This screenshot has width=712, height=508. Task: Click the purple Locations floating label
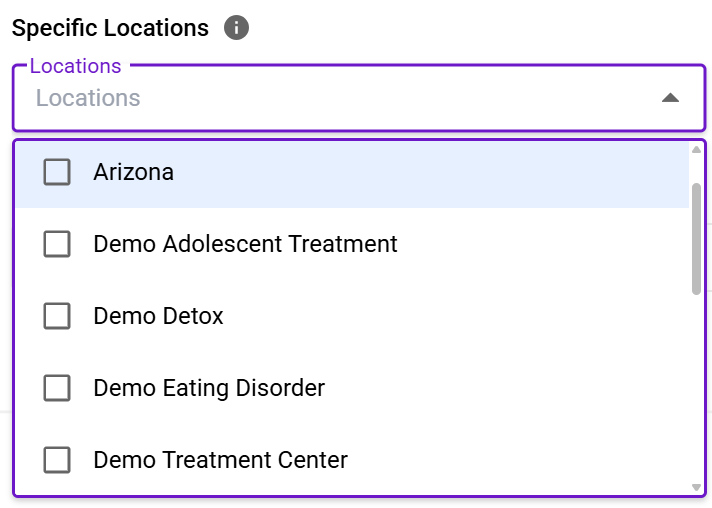click(76, 66)
